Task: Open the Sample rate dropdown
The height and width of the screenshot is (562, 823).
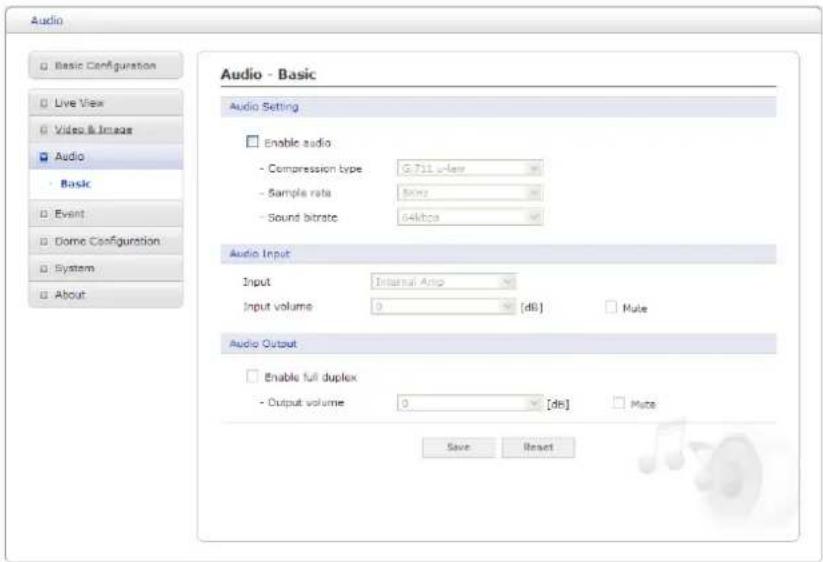Action: 470,193
